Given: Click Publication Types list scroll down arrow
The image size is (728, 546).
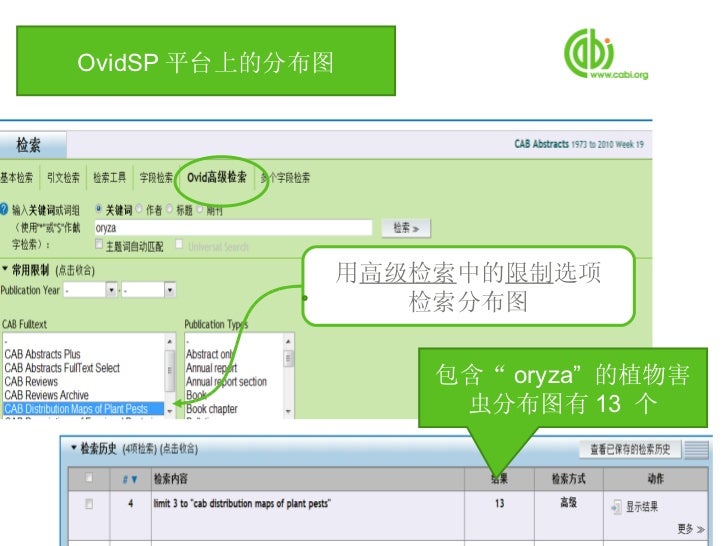Looking at the screenshot, I should [x=288, y=411].
